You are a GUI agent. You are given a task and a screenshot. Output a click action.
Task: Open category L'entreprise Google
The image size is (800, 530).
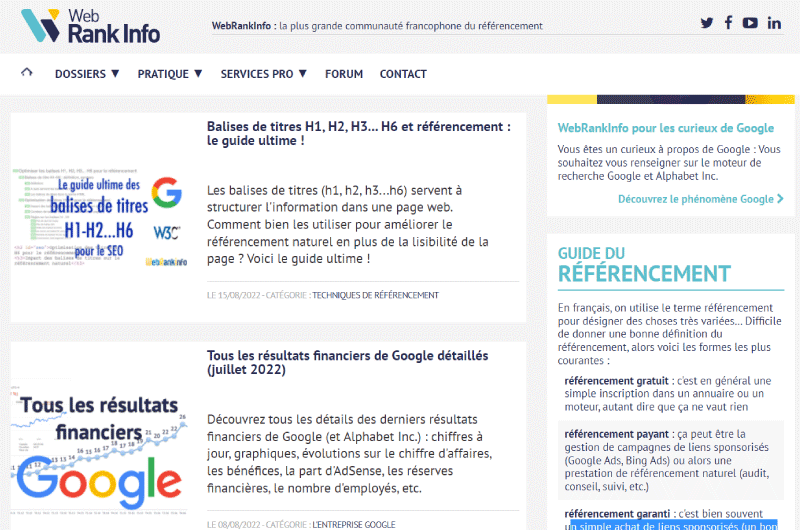click(354, 524)
